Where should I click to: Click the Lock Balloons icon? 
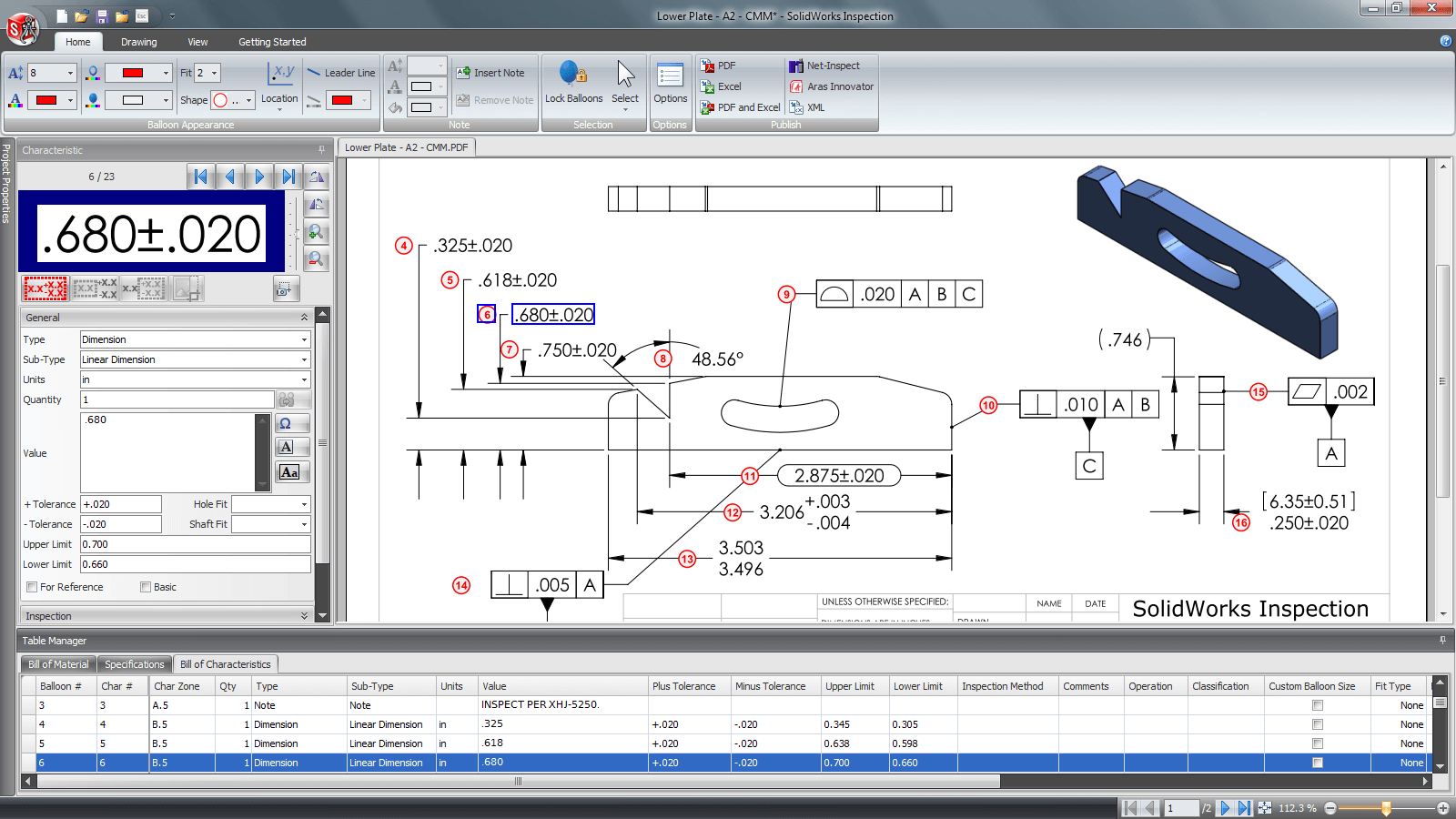point(573,73)
